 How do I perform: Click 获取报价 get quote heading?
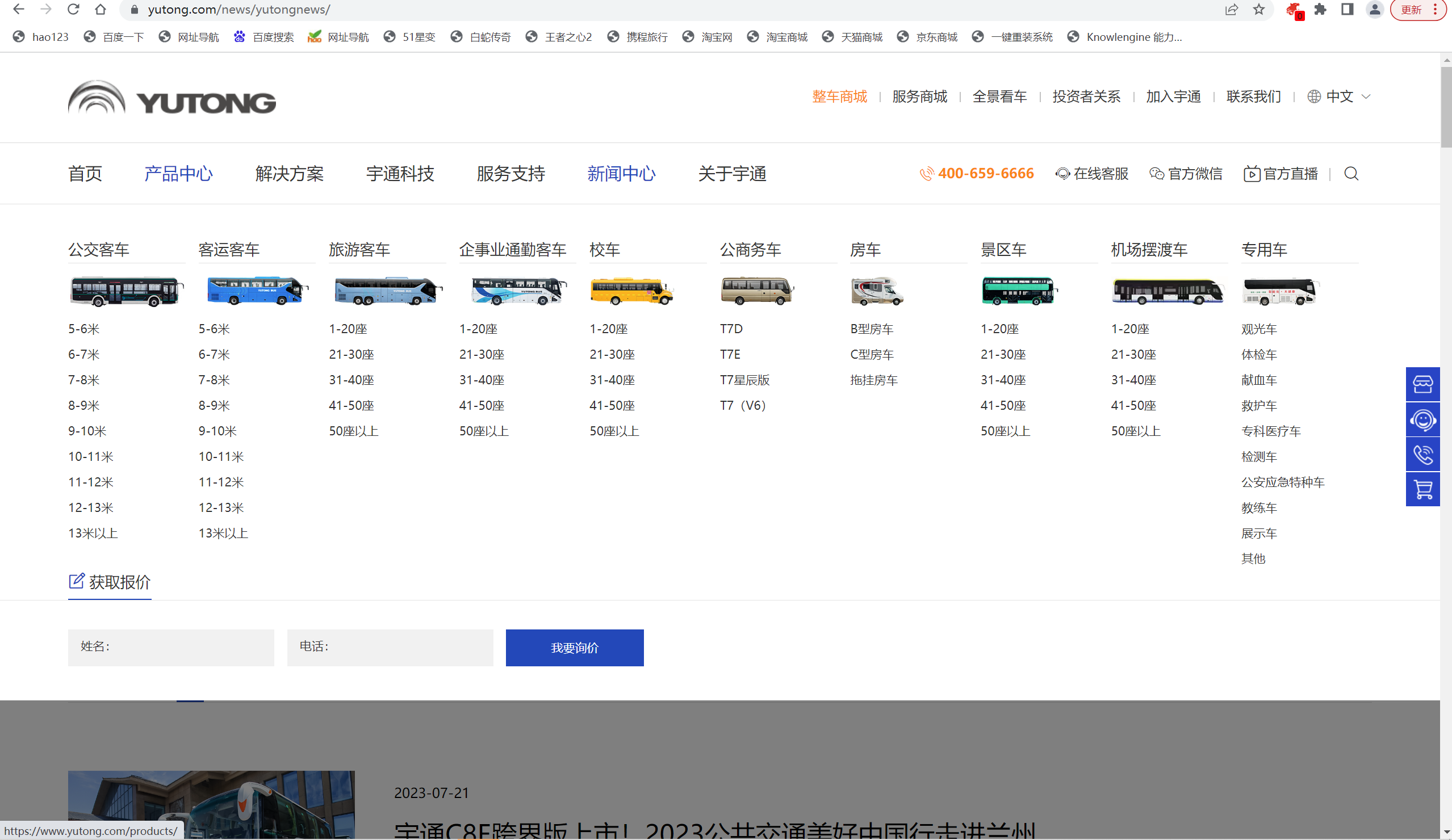(110, 582)
